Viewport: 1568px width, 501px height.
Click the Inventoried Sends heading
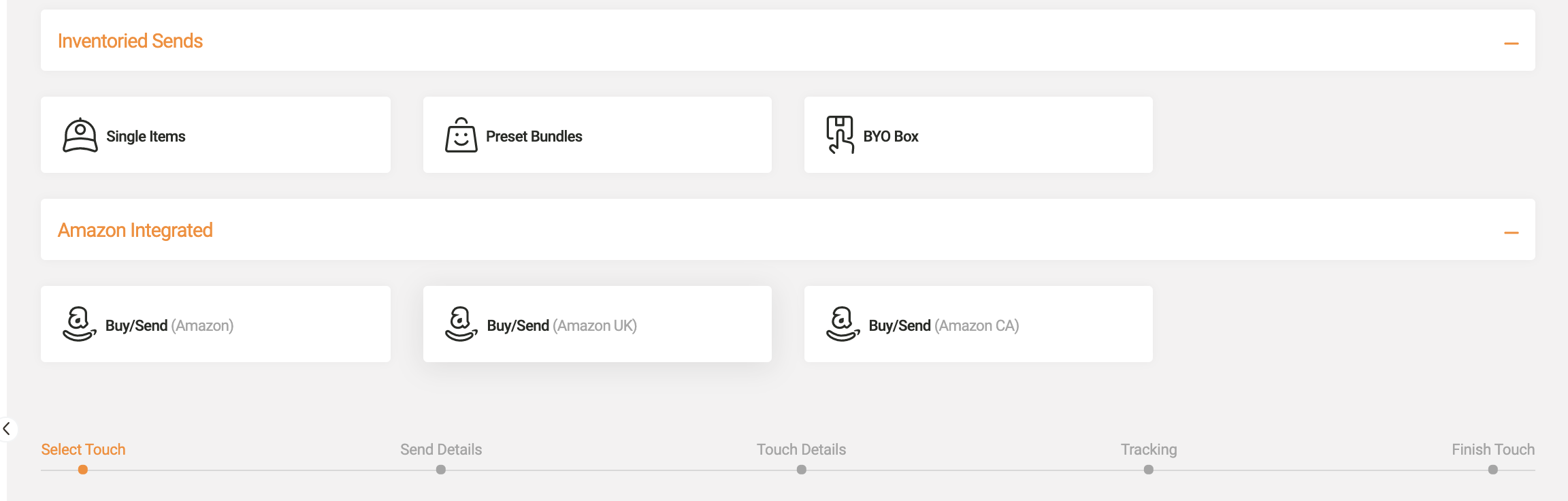(130, 41)
